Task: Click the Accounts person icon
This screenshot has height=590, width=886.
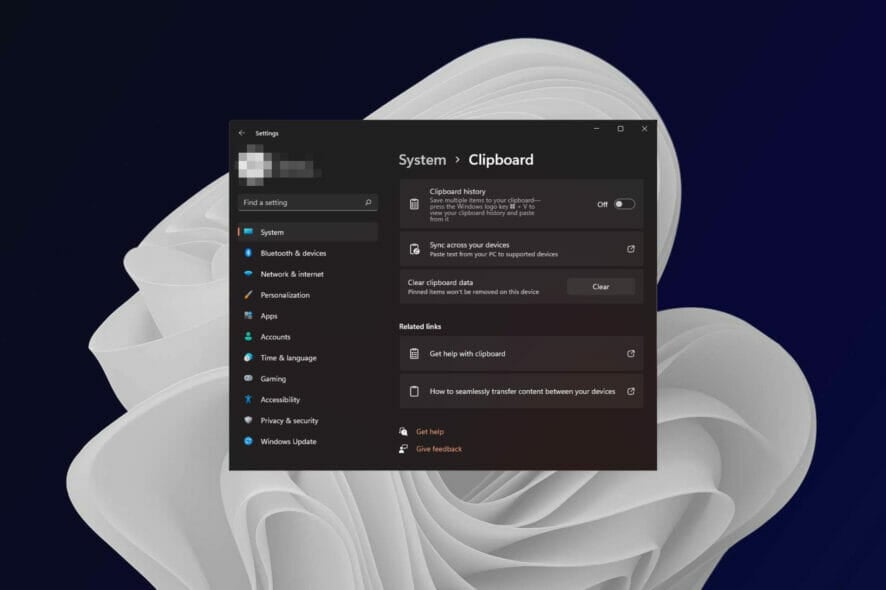Action: coord(248,336)
